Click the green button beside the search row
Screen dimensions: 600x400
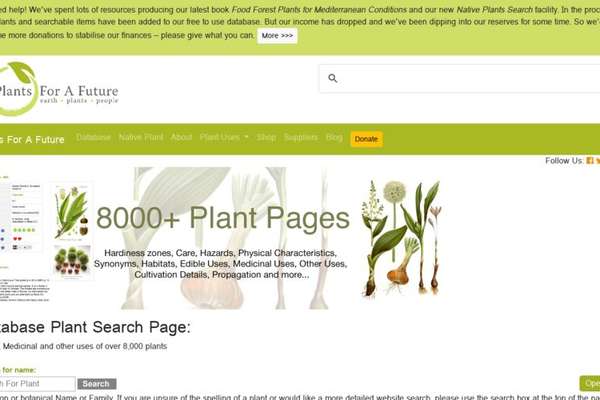[x=590, y=384]
